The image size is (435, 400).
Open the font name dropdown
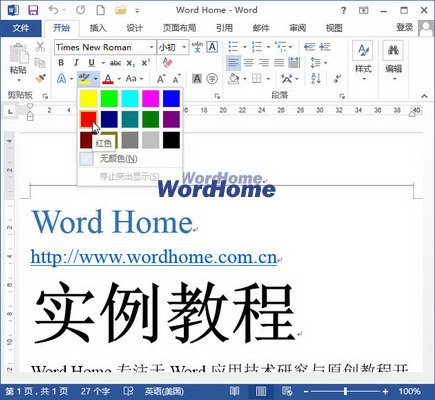[152, 47]
